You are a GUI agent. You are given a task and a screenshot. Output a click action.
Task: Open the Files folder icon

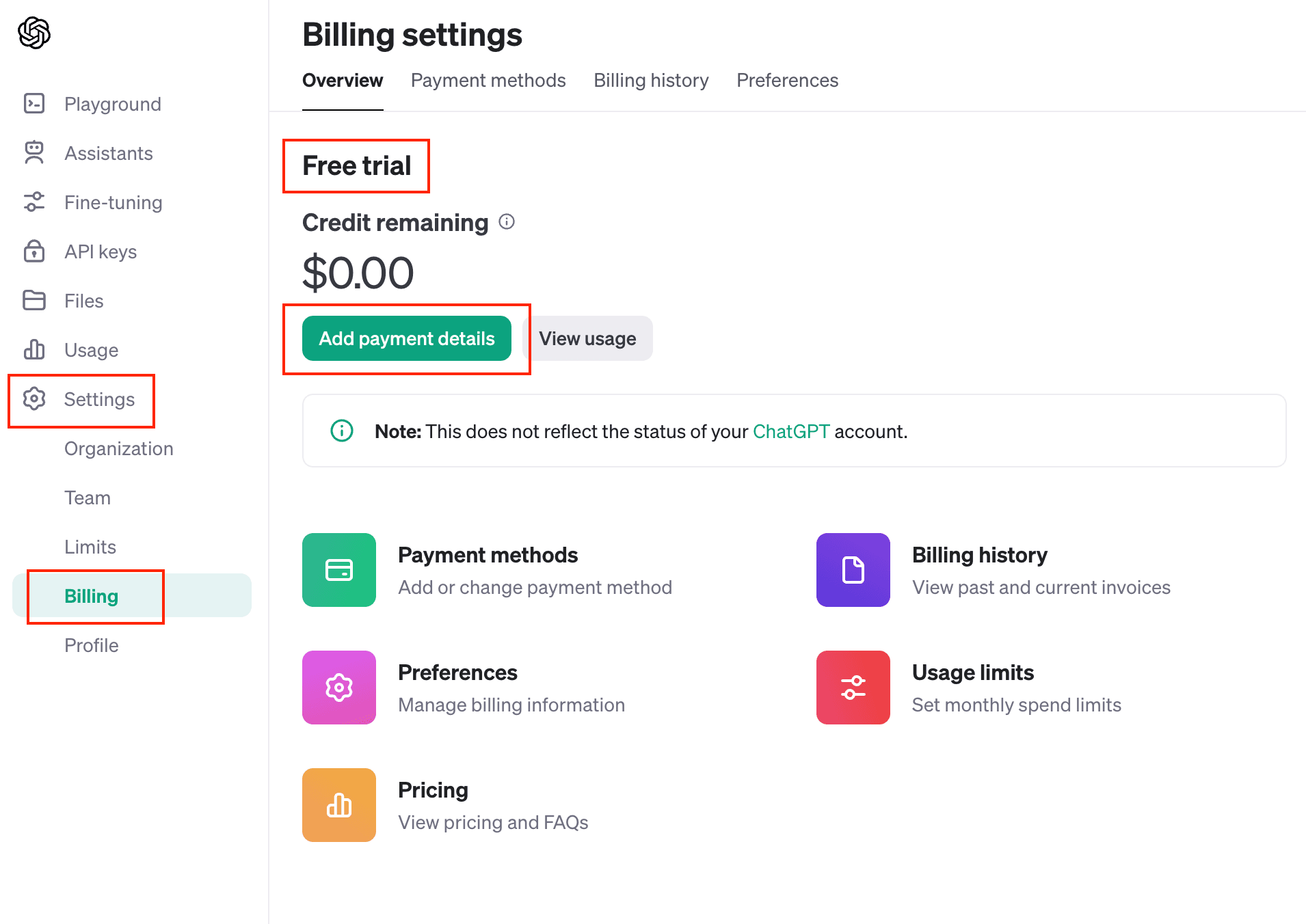tap(34, 300)
